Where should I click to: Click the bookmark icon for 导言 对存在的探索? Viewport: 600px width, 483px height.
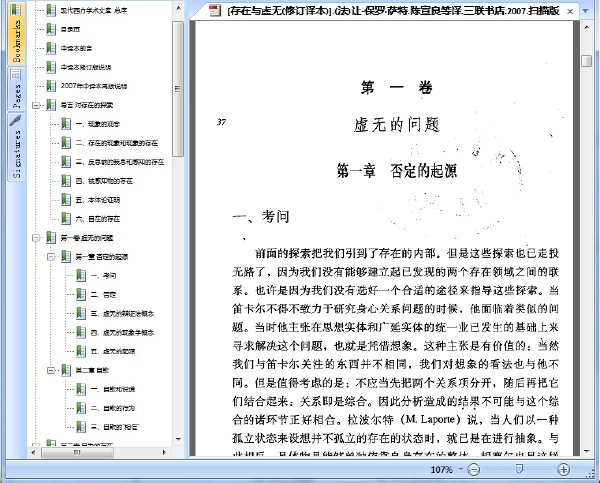coord(51,105)
